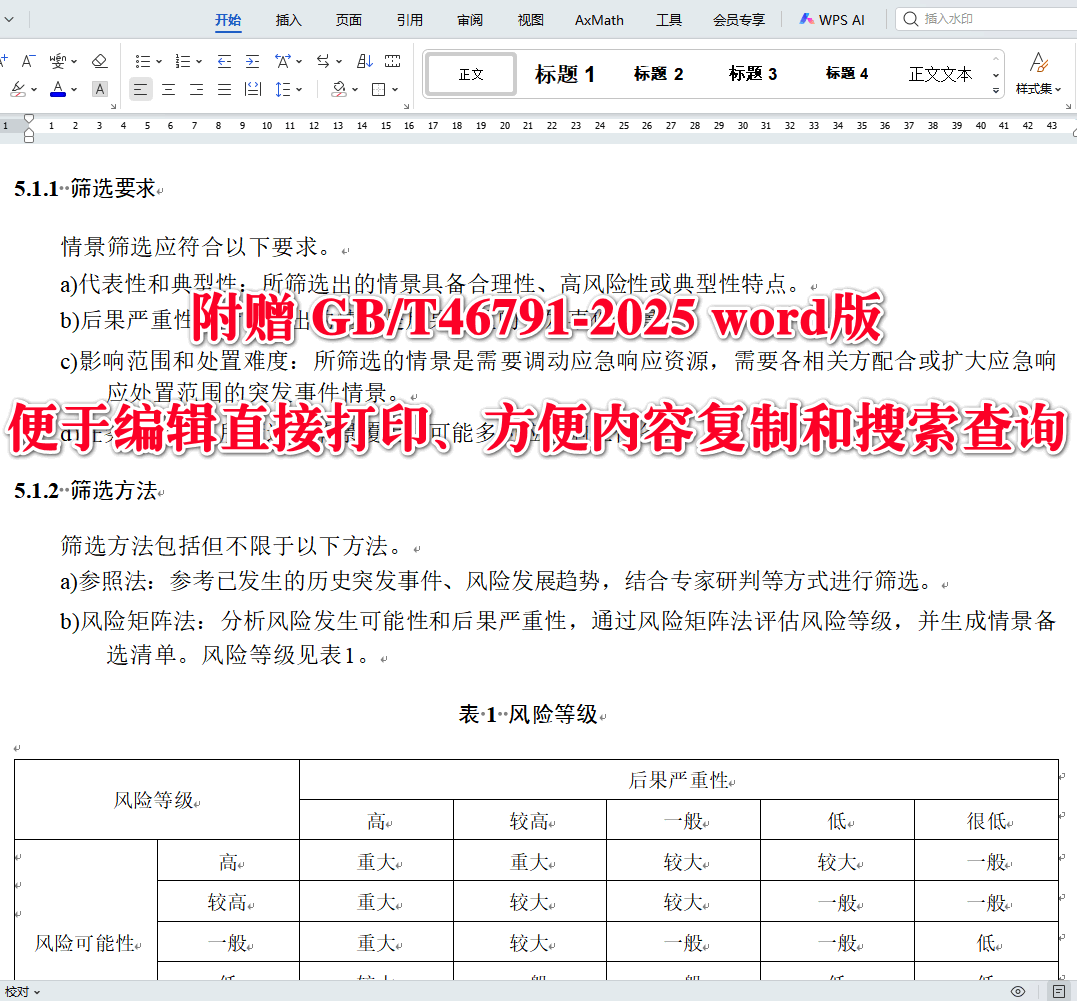This screenshot has width=1077, height=1001.
Task: Apply highlight with the text highlight pen
Action: point(18,89)
